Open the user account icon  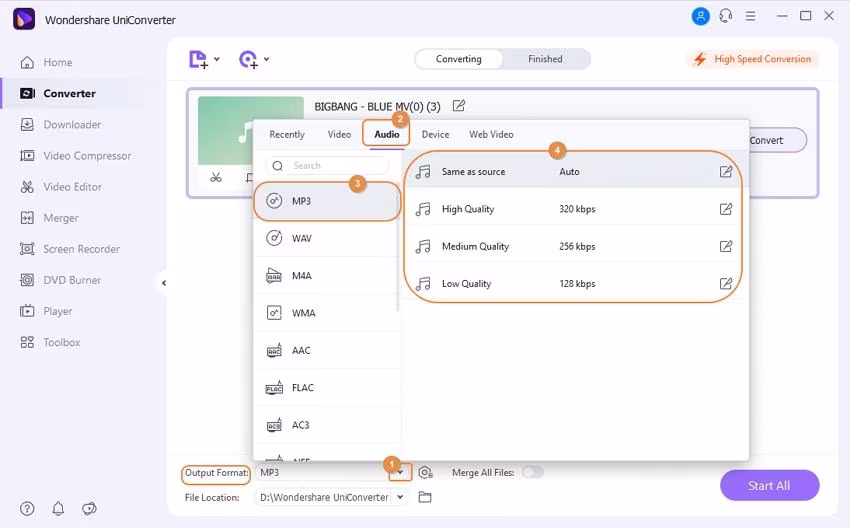coord(700,16)
